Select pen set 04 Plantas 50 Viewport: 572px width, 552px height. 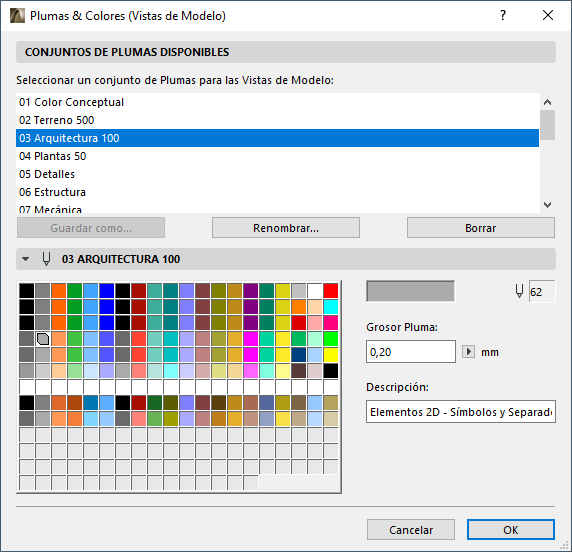[277, 156]
